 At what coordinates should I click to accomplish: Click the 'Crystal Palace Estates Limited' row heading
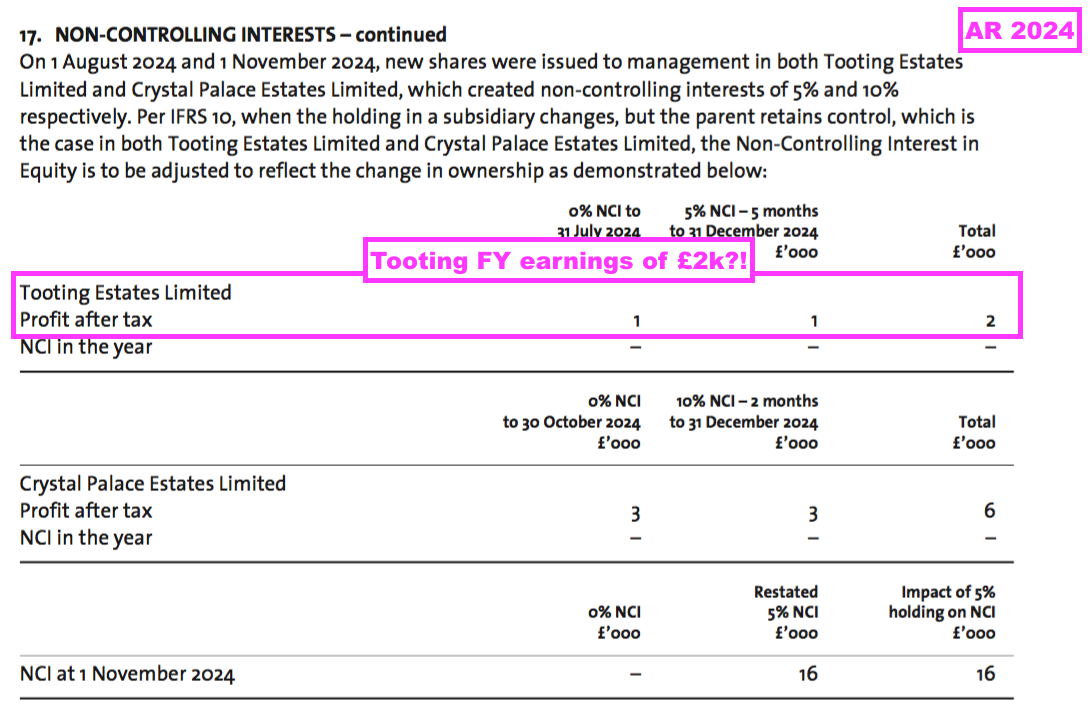[x=153, y=484]
